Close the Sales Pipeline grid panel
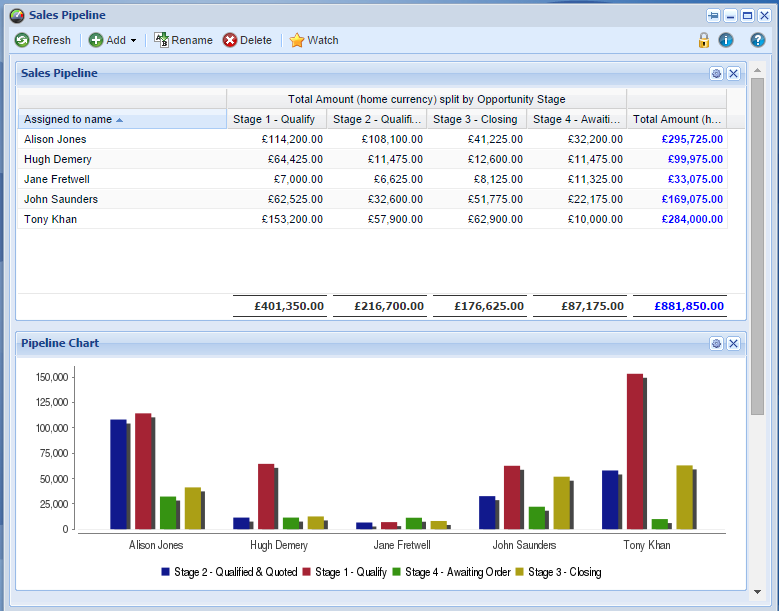Screen dimensions: 779x611 733,74
